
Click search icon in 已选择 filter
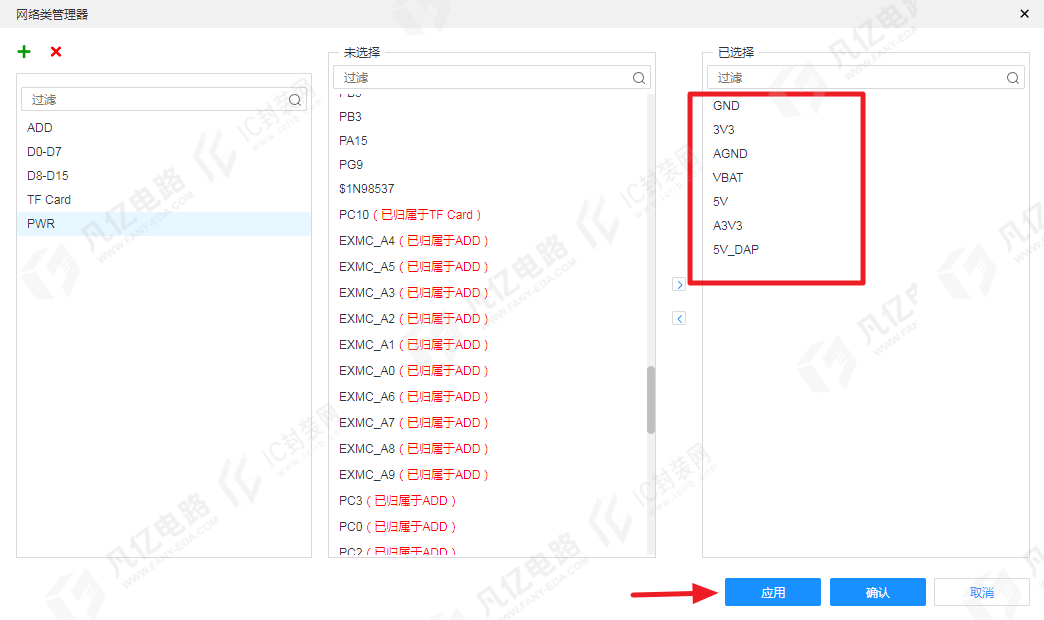pyautogui.click(x=1013, y=78)
